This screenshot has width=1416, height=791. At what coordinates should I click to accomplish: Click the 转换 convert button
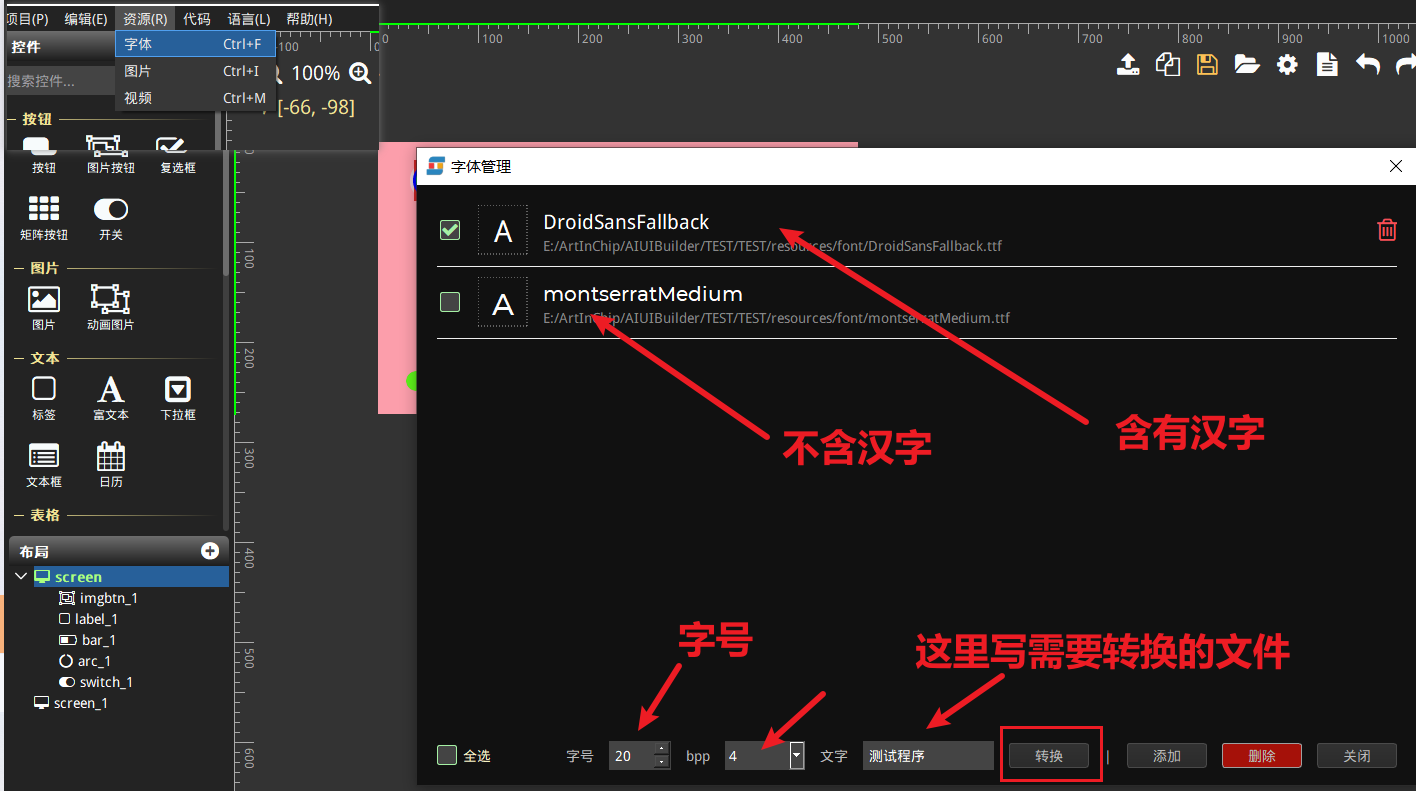pyautogui.click(x=1049, y=755)
